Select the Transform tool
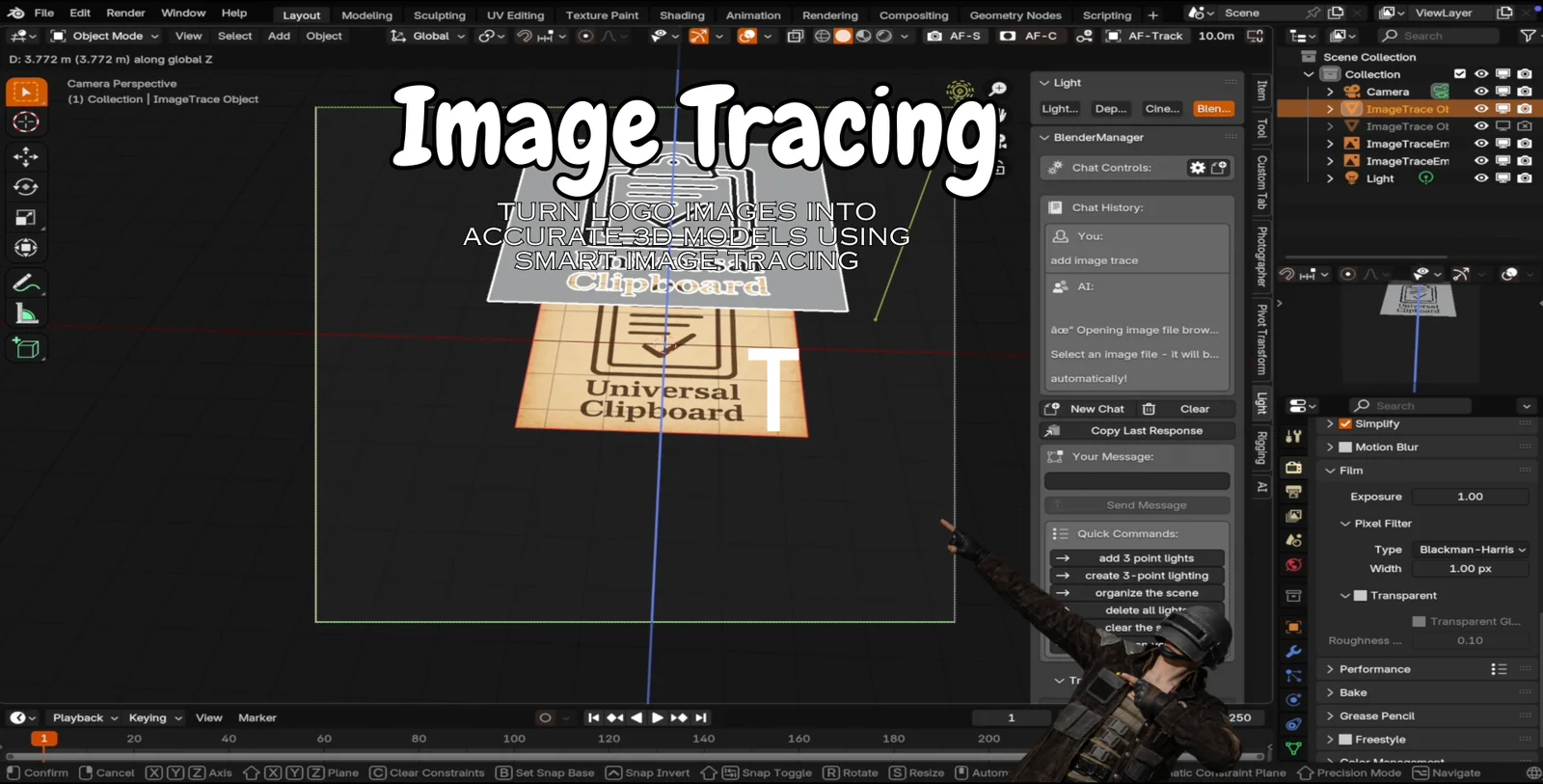The image size is (1543, 784). click(26, 248)
